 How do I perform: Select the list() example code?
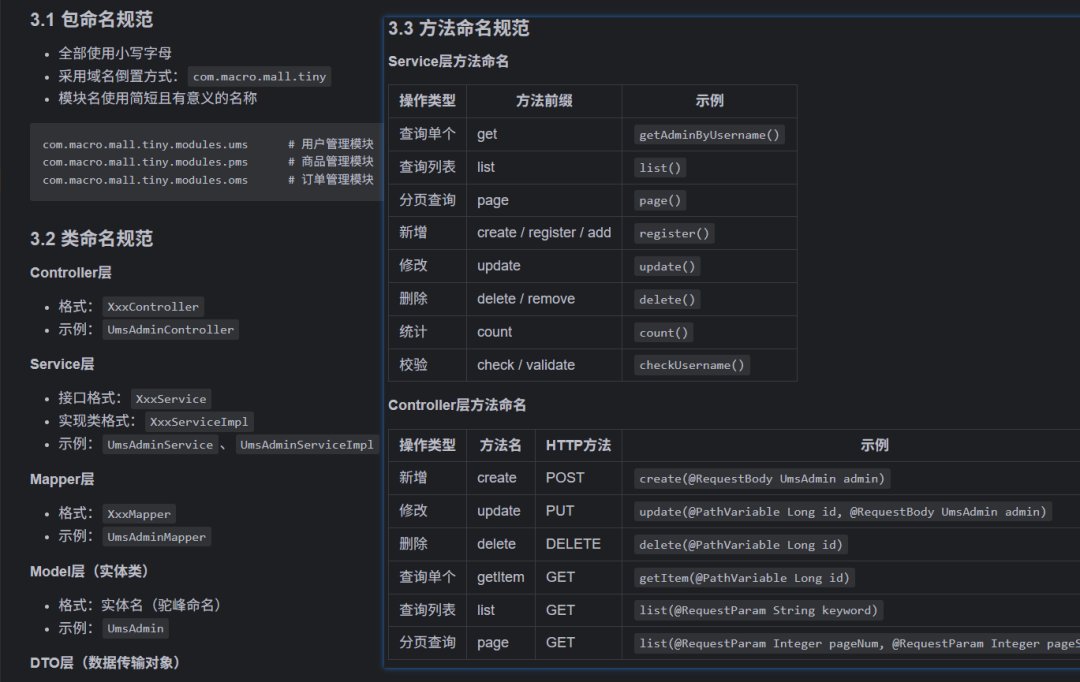660,167
